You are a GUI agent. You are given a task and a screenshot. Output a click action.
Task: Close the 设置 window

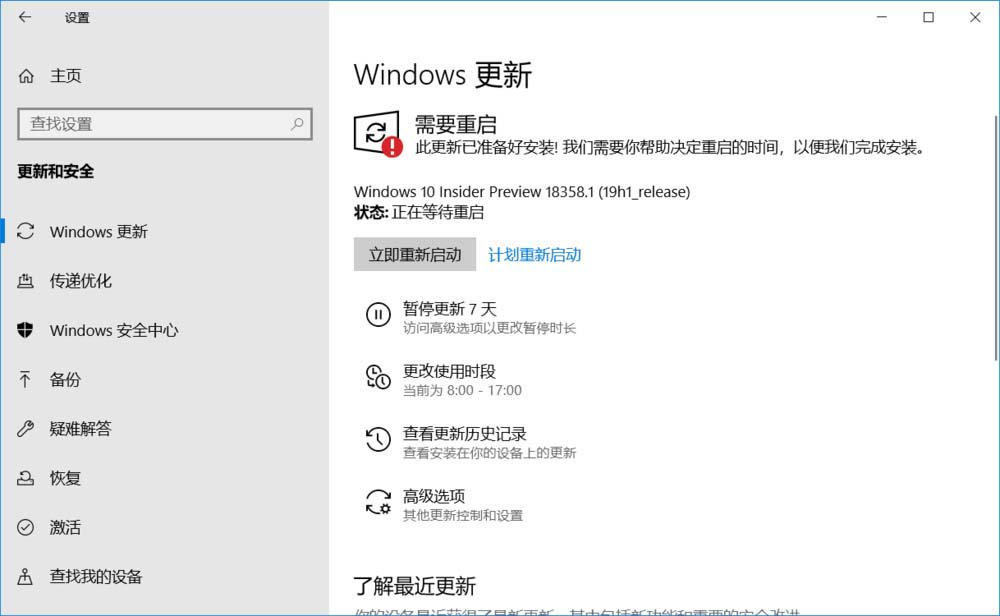click(975, 17)
